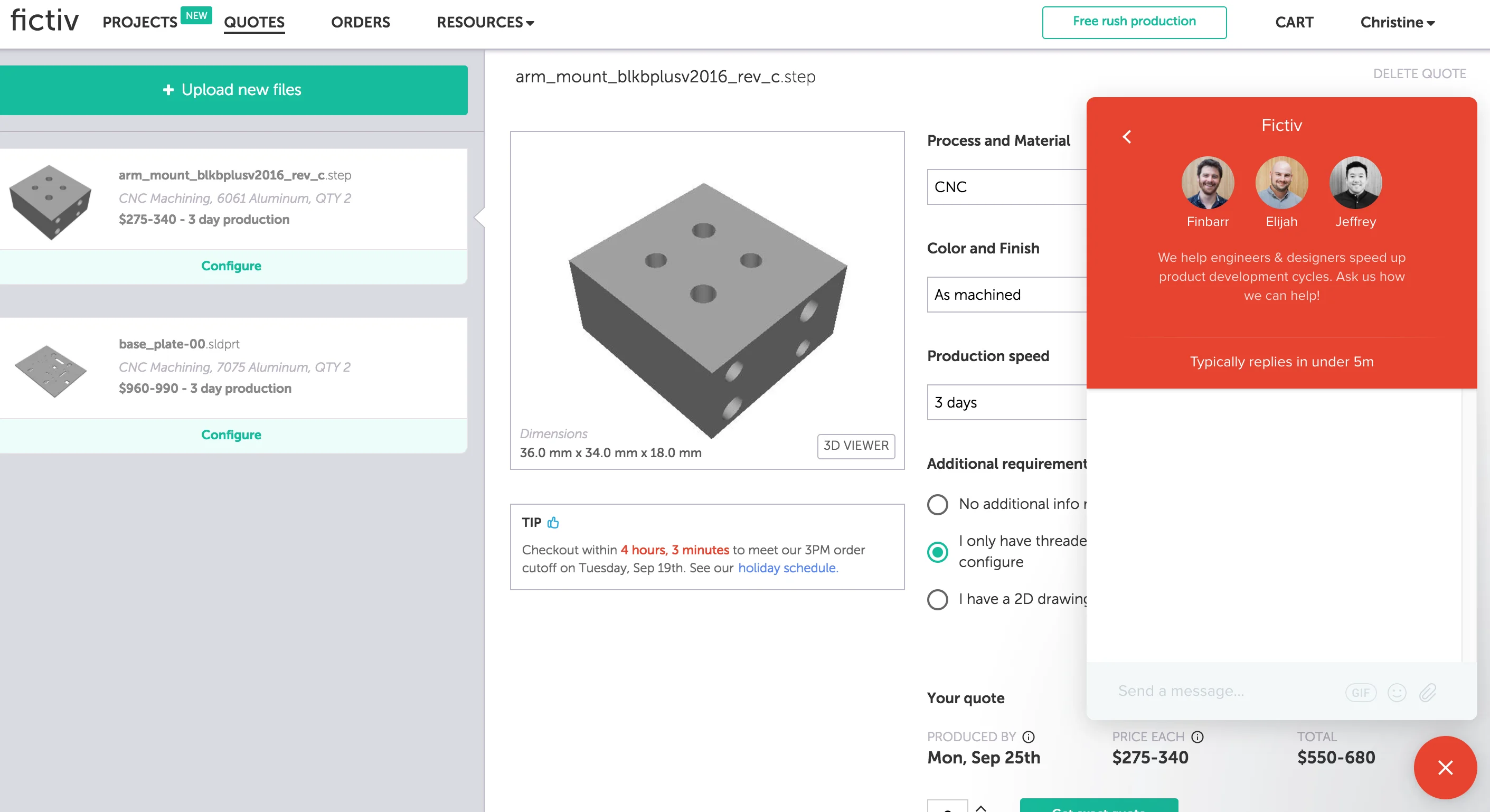Open the Cart
The width and height of the screenshot is (1490, 812).
tap(1294, 22)
